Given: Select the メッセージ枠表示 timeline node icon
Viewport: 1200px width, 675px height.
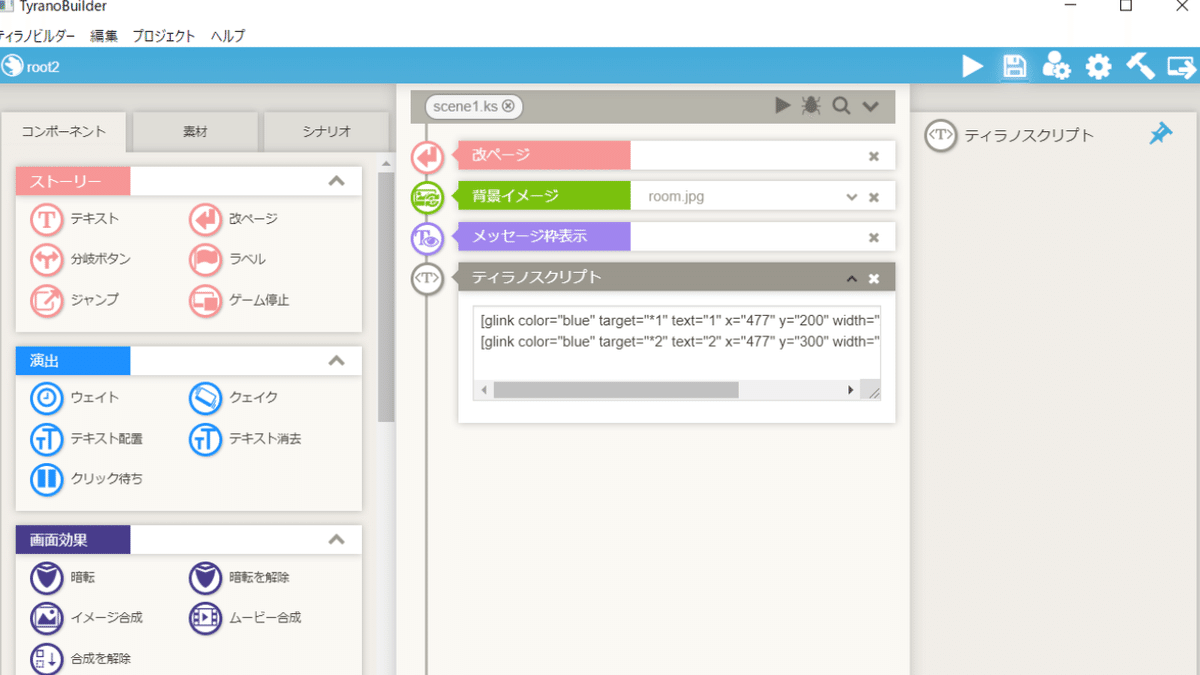Looking at the screenshot, I should (427, 238).
